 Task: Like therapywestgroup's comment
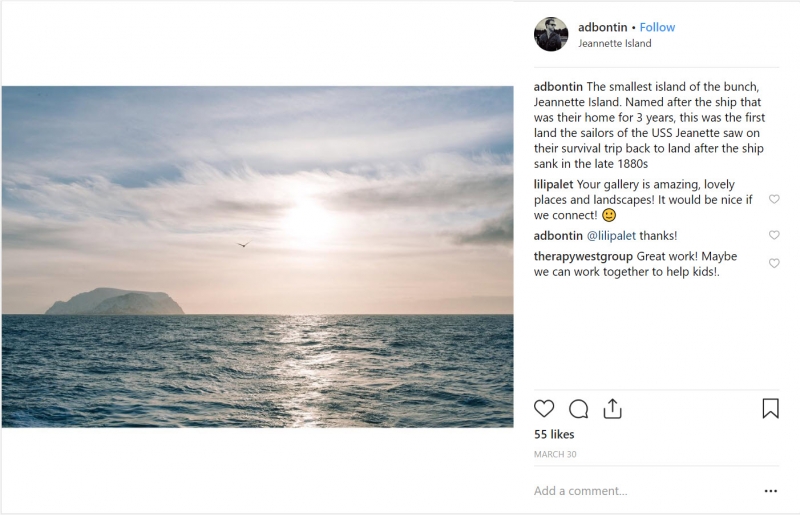[774, 263]
